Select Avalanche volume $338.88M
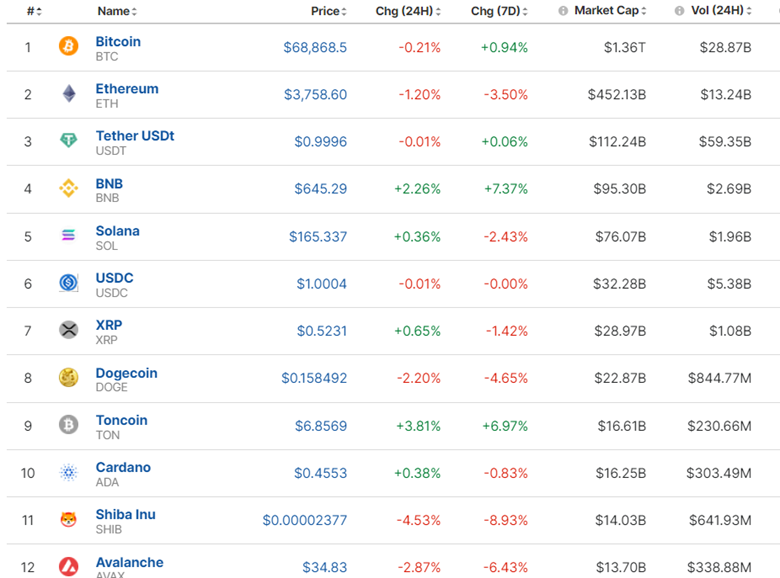Screen dimensions: 780x578 (719, 568)
